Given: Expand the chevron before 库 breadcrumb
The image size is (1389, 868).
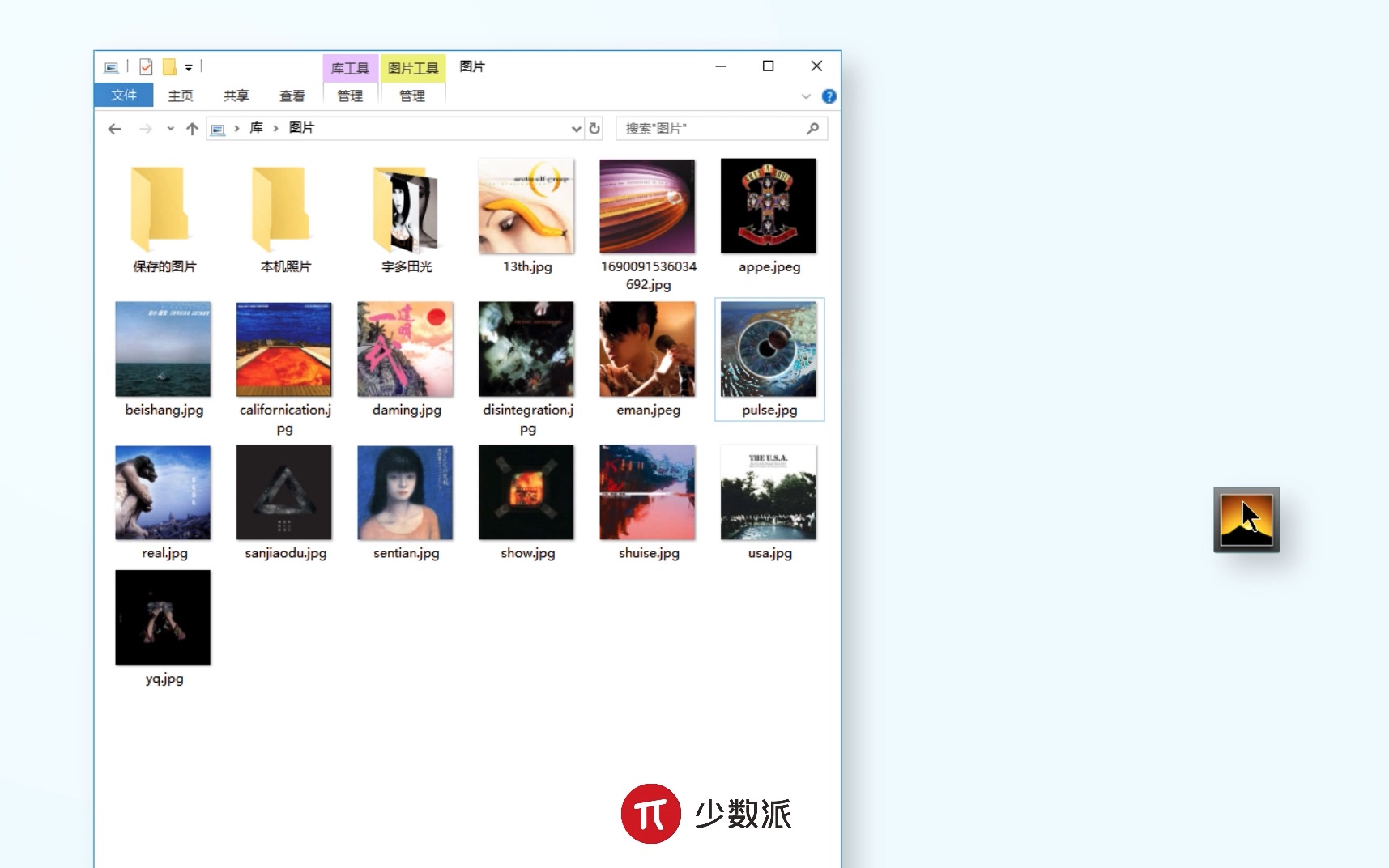Looking at the screenshot, I should (x=236, y=128).
